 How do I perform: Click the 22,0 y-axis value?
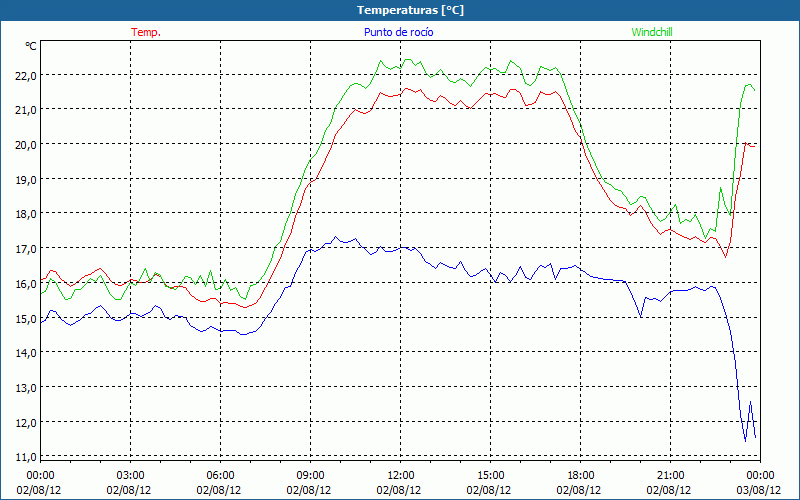tap(27, 75)
